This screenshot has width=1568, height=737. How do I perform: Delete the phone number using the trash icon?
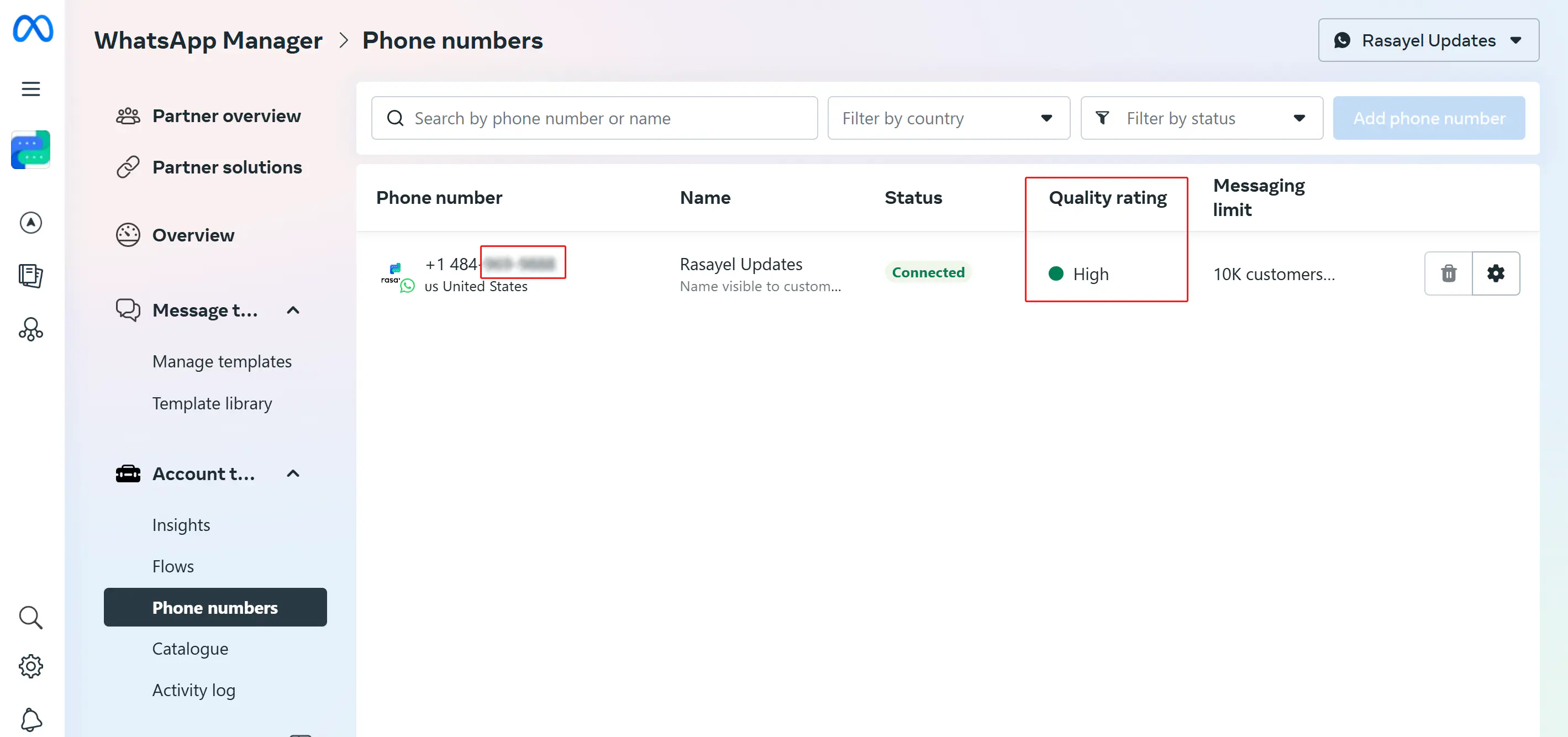(1449, 273)
